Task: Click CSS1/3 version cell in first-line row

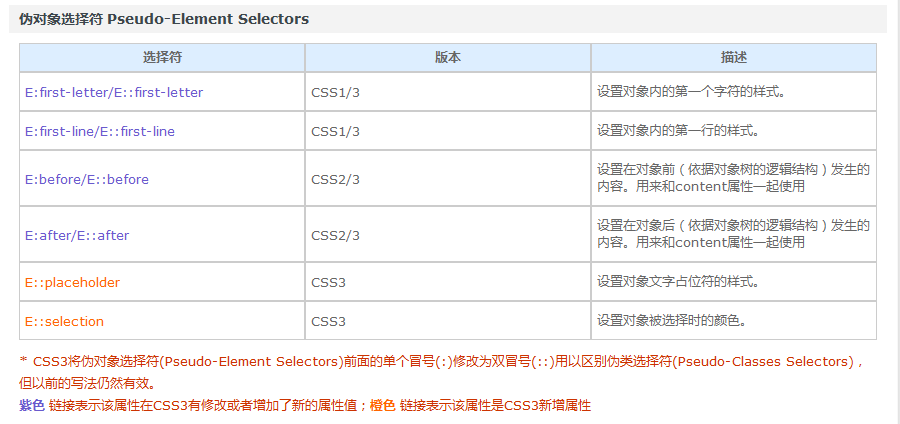Action: [448, 131]
